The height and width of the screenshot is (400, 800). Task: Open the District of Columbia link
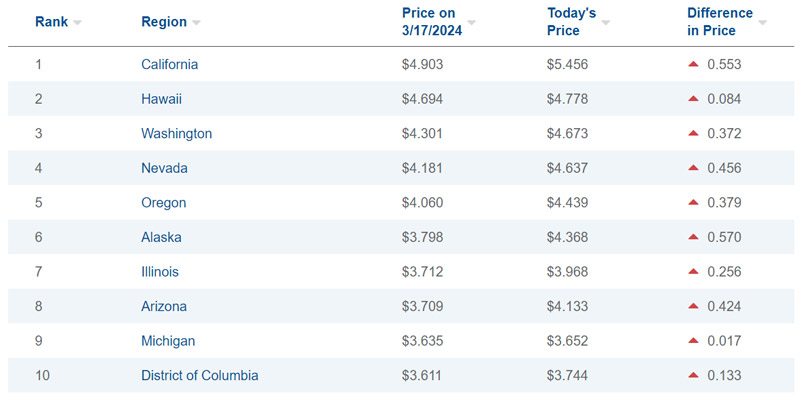coord(200,375)
